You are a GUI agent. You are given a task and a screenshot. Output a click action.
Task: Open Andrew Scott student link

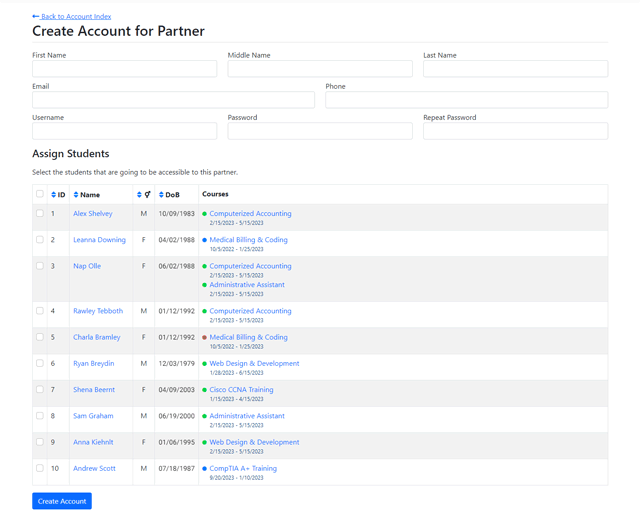tap(94, 468)
